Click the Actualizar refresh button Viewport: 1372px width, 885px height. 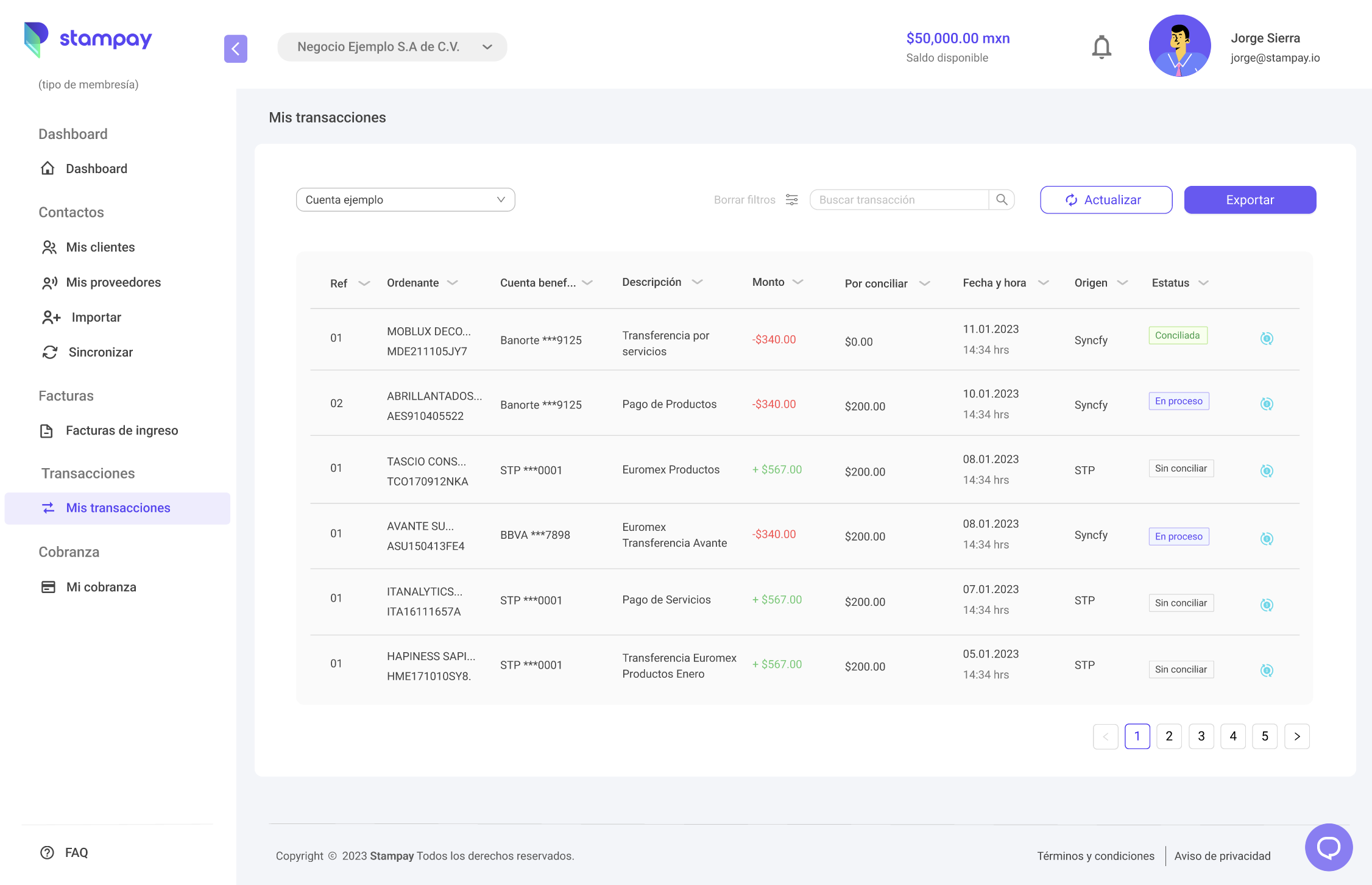(x=1106, y=200)
